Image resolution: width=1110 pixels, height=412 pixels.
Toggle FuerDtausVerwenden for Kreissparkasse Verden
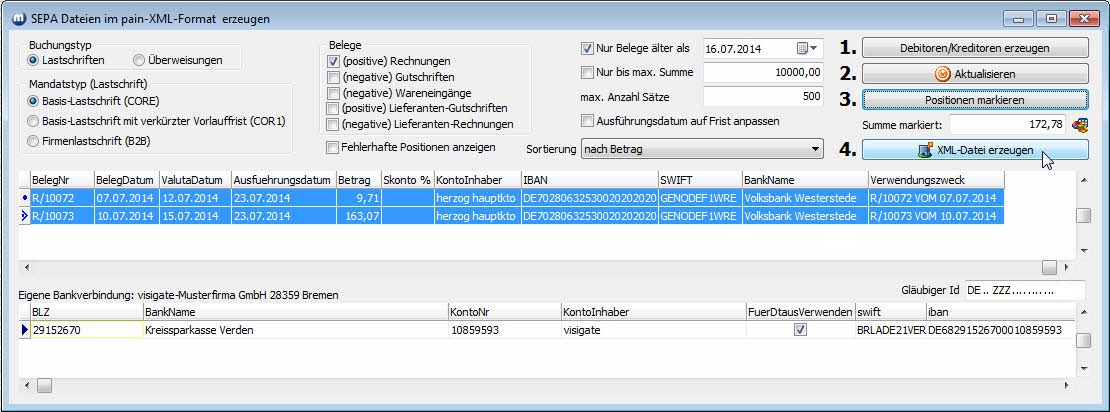(800, 330)
